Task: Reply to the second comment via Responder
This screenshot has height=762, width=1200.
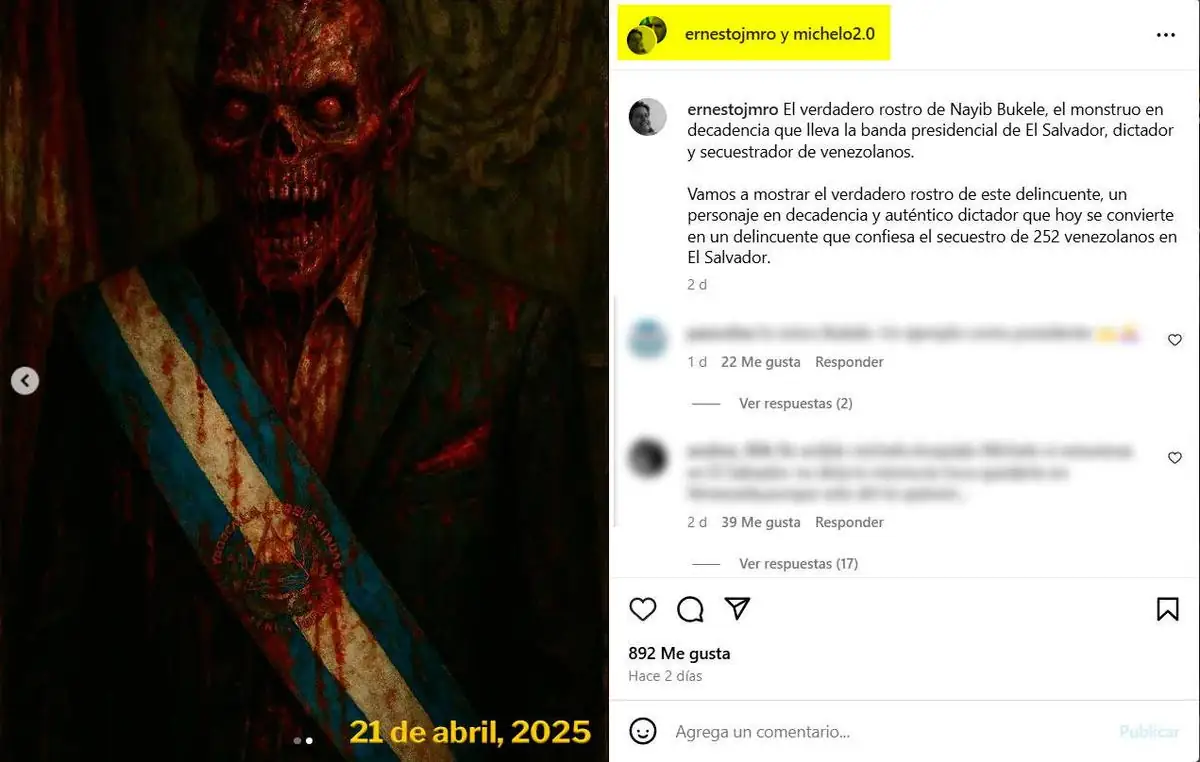Action: click(849, 522)
